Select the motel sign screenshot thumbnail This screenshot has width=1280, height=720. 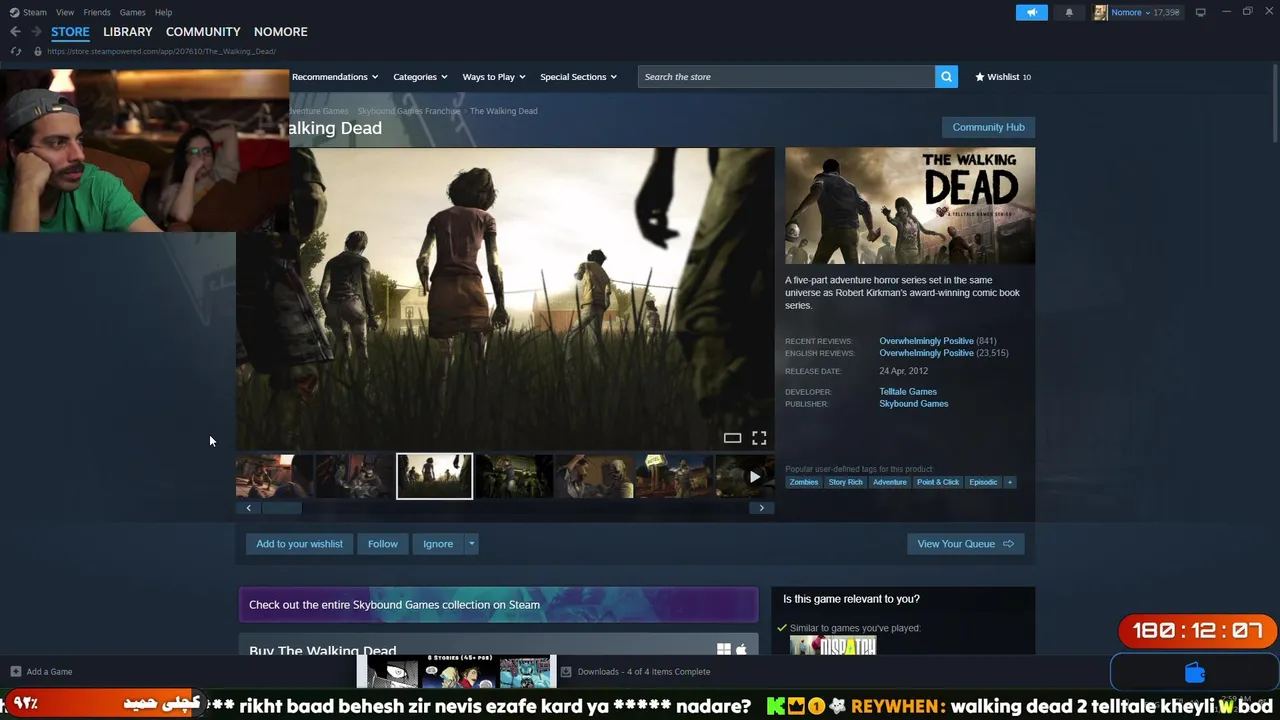pyautogui.click(x=674, y=476)
